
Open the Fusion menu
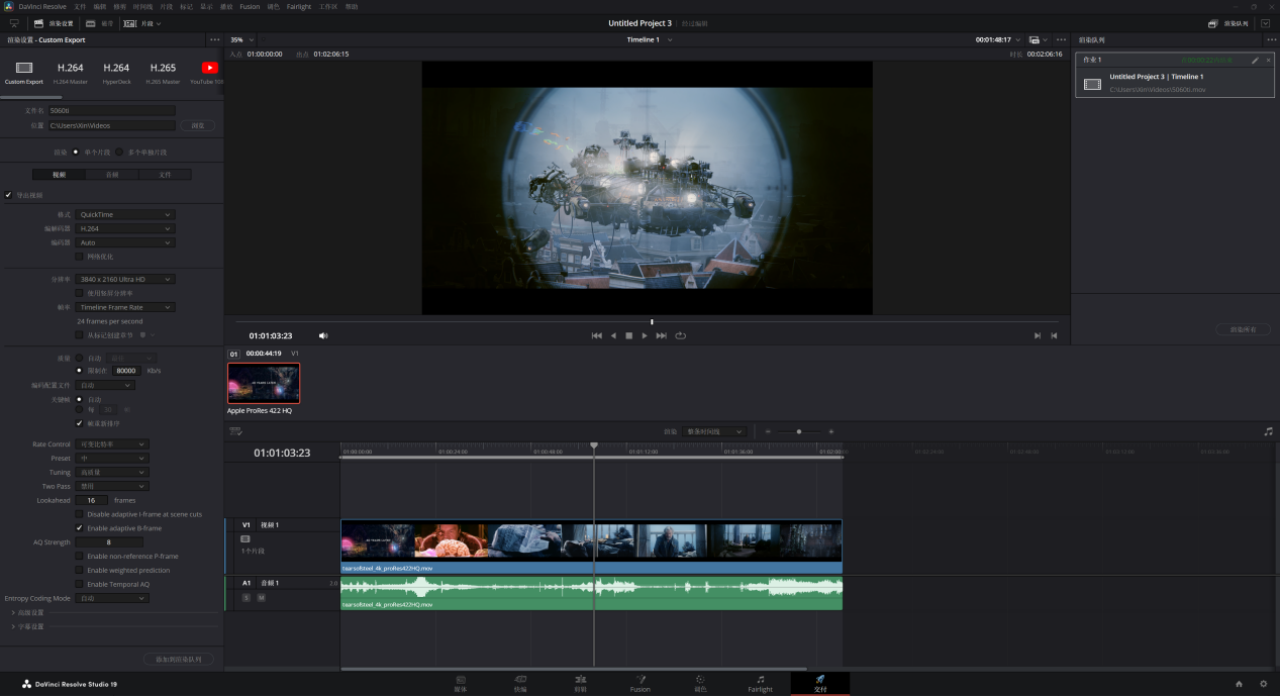click(x=250, y=6)
